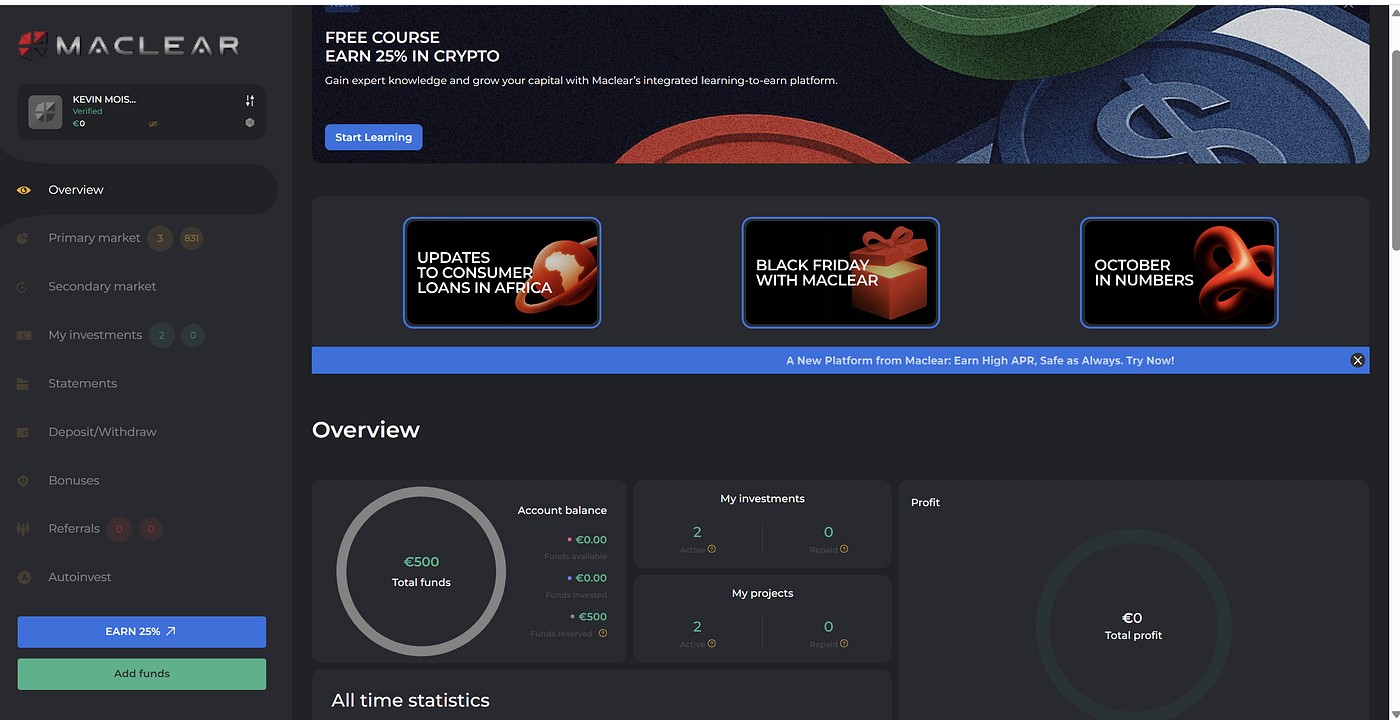Click the Maclear logo in the sidebar
Image resolution: width=1400 pixels, height=720 pixels.
[x=129, y=44]
